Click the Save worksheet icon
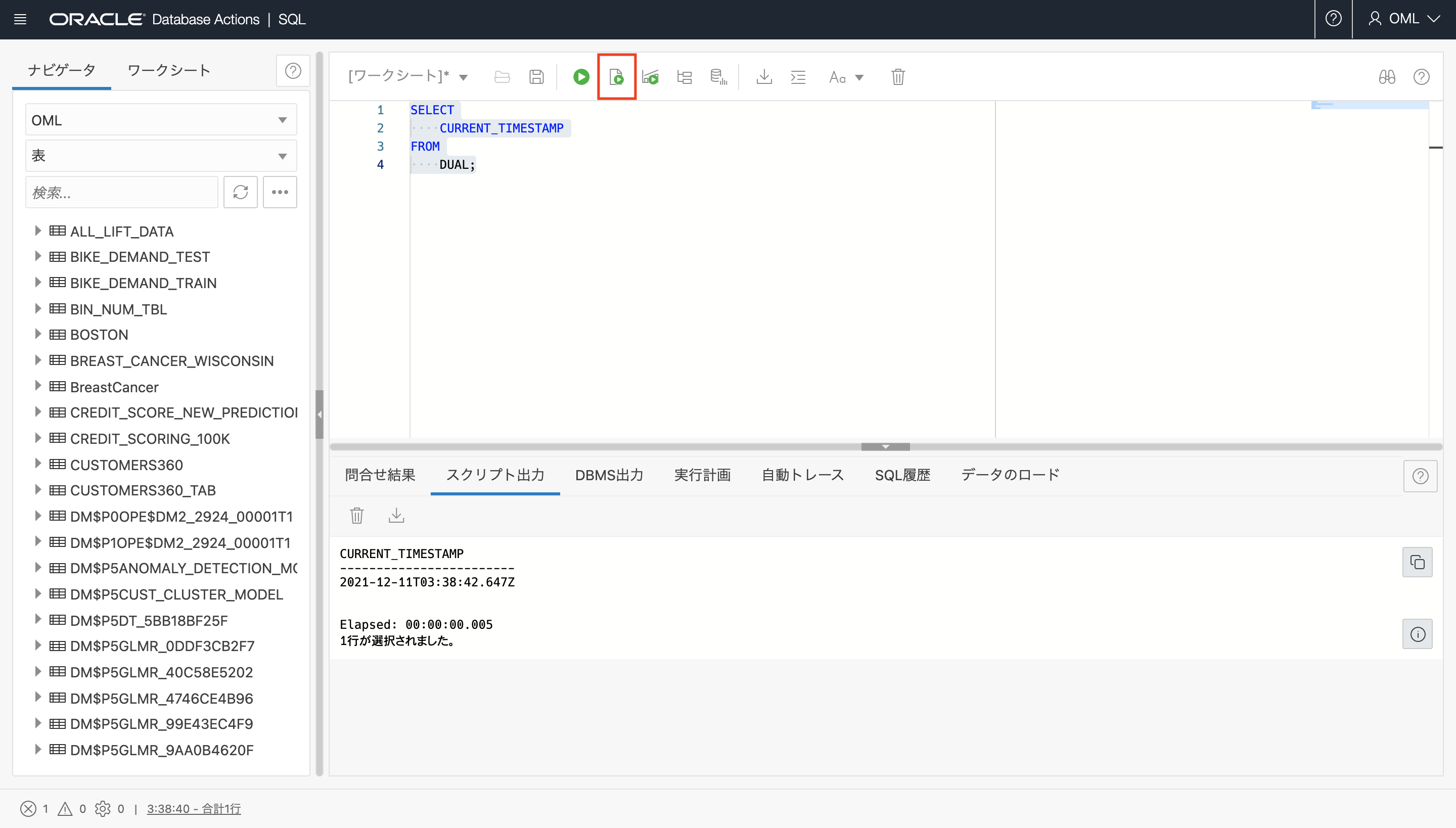The width and height of the screenshot is (1456, 828). [x=536, y=77]
